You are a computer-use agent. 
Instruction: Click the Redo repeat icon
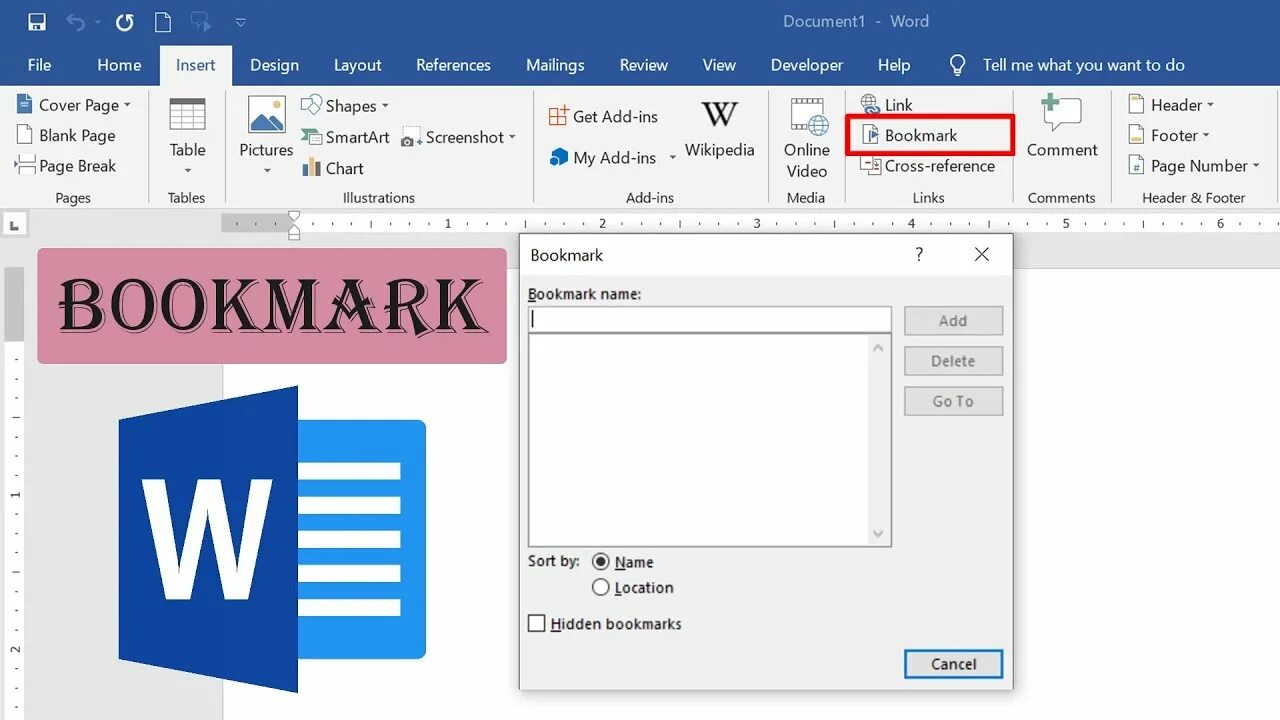click(x=124, y=21)
